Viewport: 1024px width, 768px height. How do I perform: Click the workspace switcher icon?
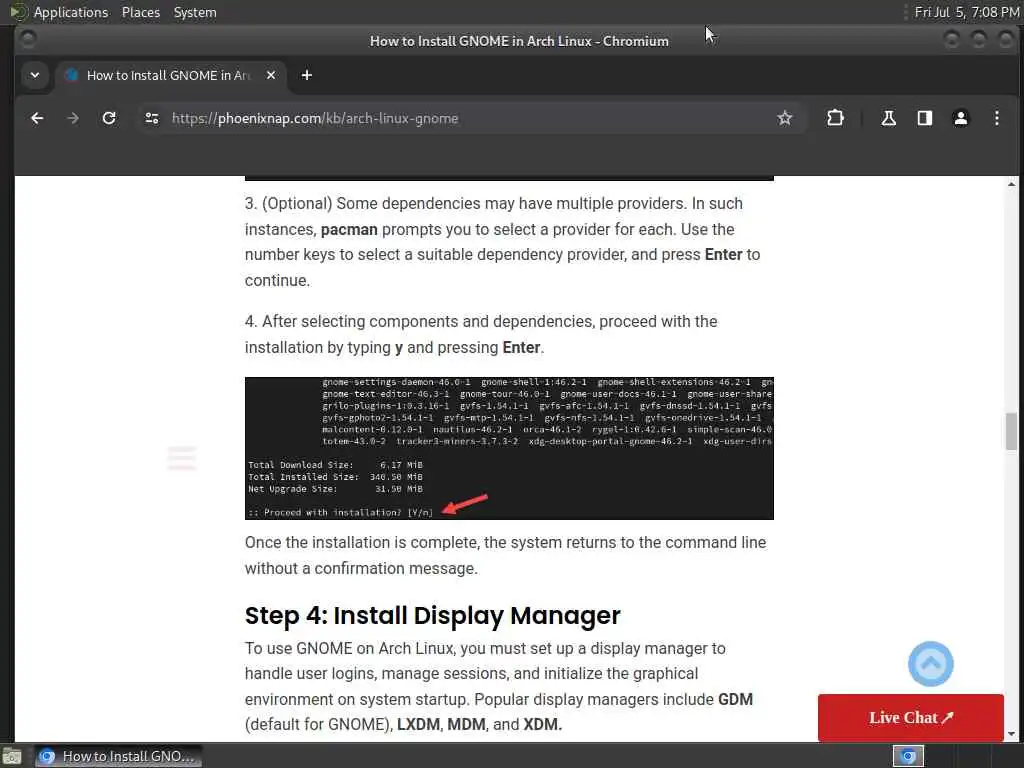[908, 756]
